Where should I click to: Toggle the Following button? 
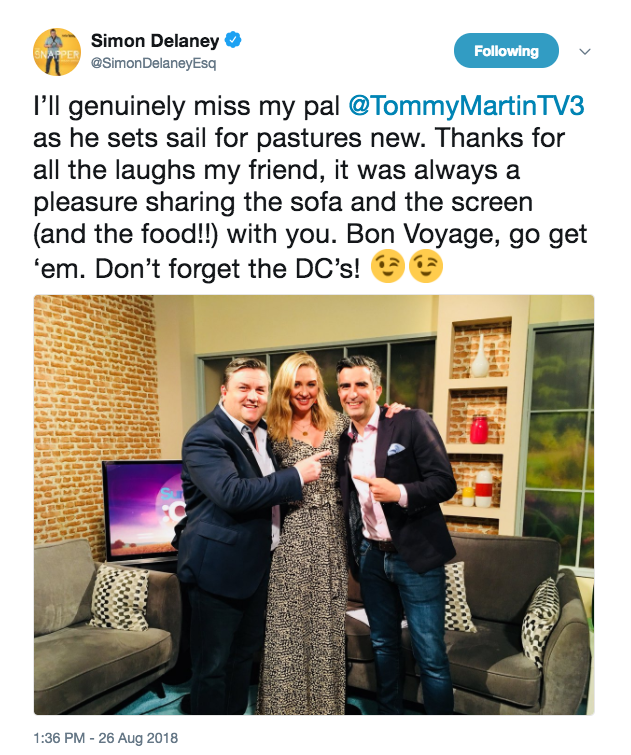click(506, 51)
